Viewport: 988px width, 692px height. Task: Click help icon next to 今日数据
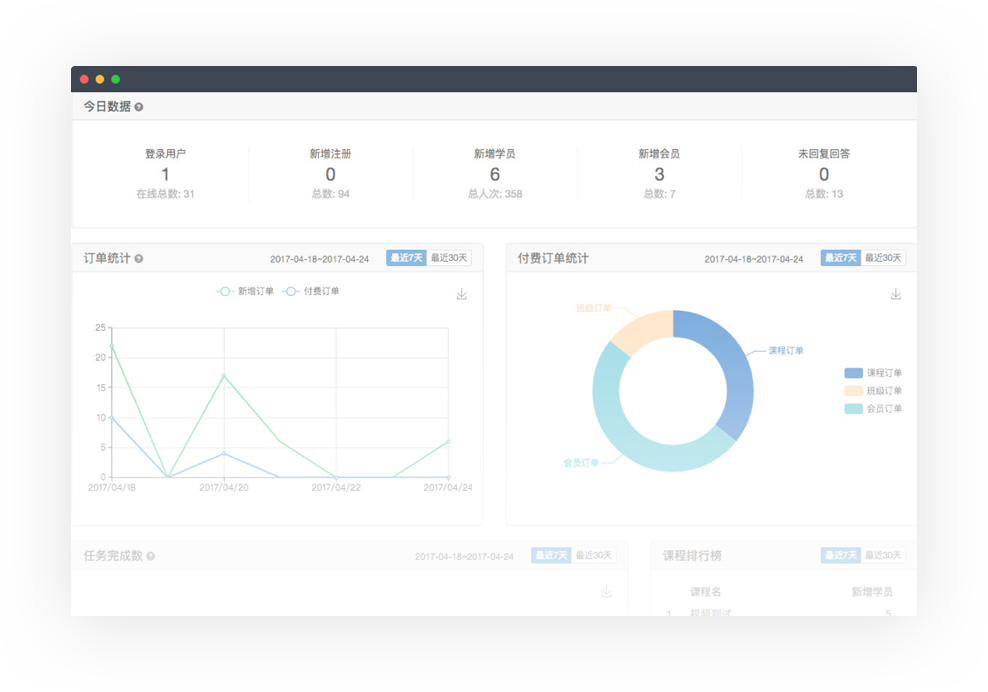click(x=139, y=107)
